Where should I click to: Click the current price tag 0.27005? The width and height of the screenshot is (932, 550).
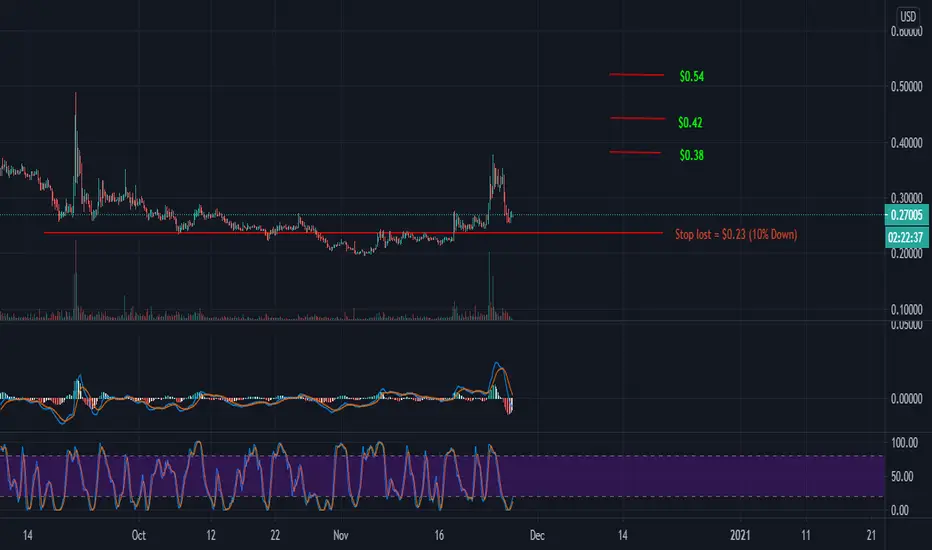coord(906,215)
